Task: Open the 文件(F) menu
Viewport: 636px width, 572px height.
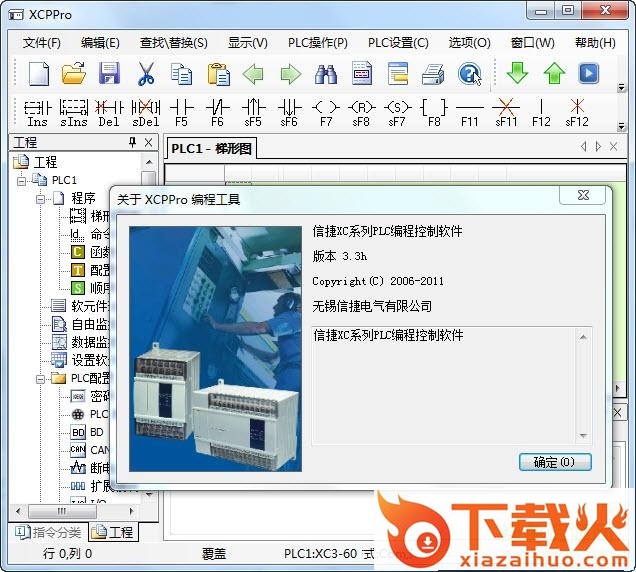Action: click(x=41, y=43)
